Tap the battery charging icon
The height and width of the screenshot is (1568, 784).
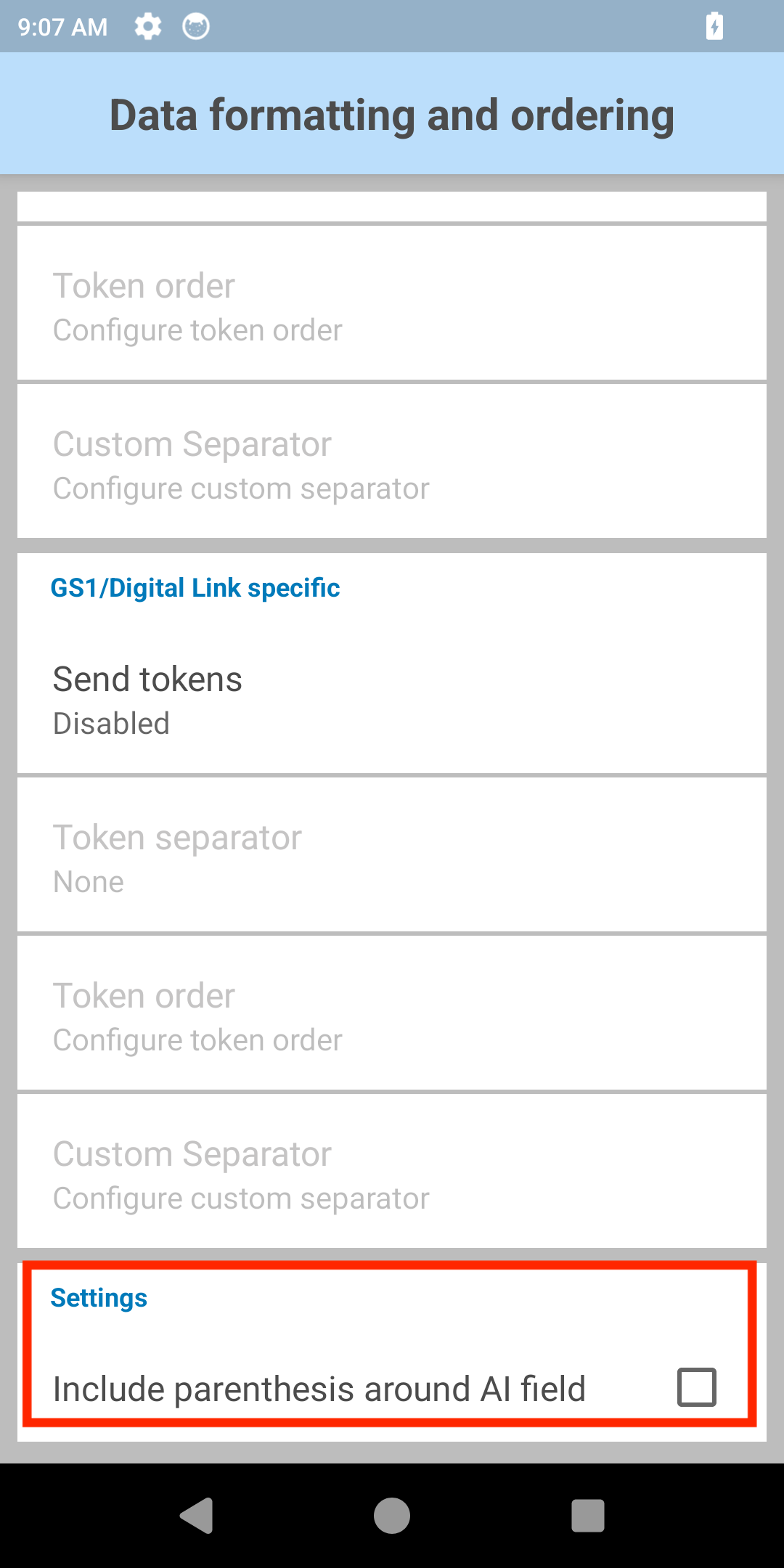(x=714, y=27)
